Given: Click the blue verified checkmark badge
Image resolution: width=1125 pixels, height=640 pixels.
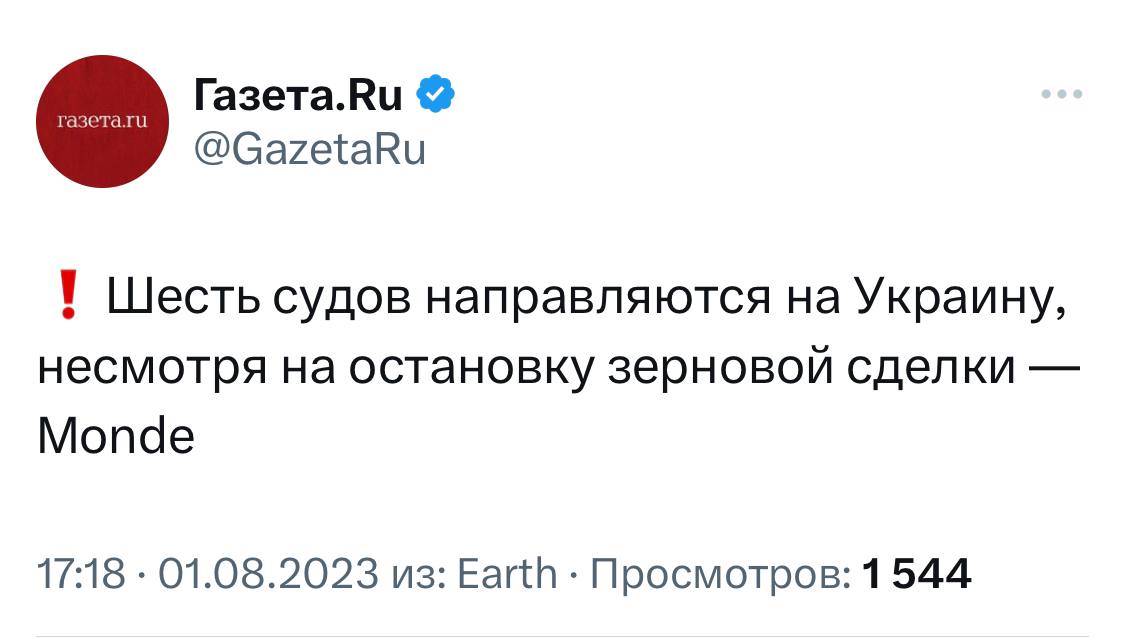Looking at the screenshot, I should [435, 95].
